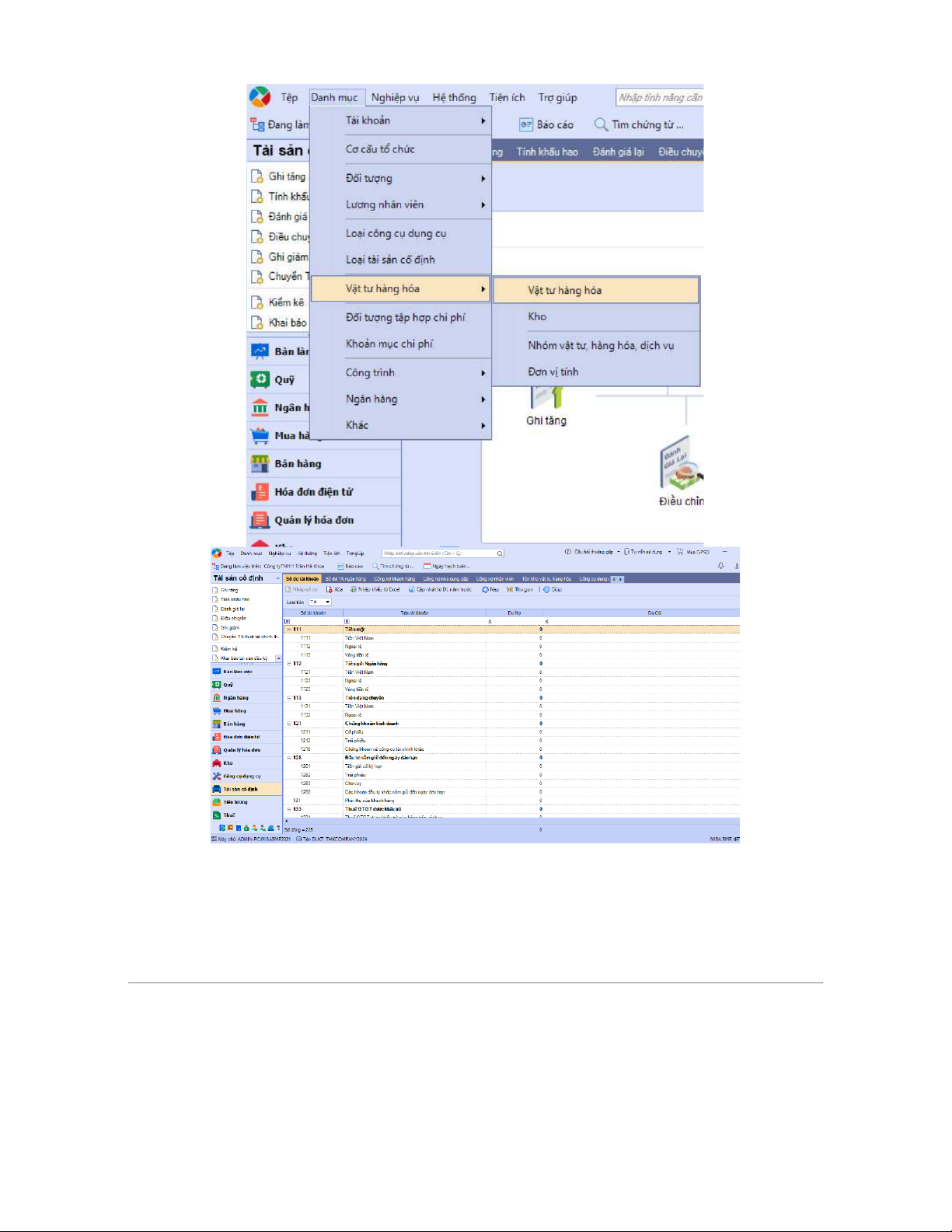Screen dimensions: 952x1232
Task: Click the Xóa delete toolbar icon
Action: pos(330,590)
